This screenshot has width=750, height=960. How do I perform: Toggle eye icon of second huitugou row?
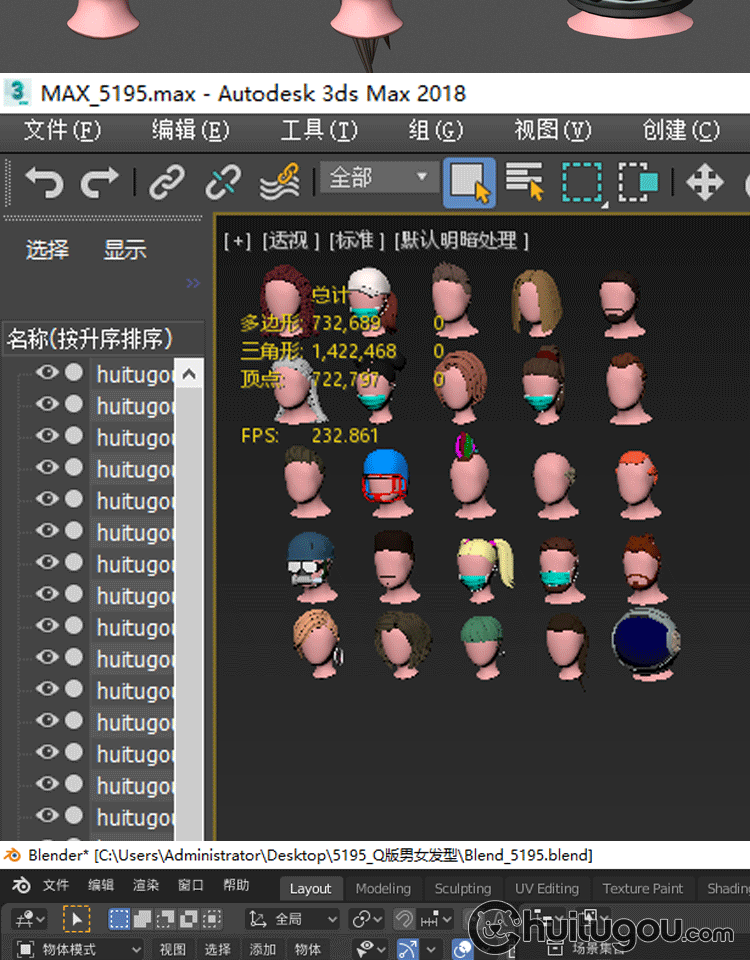point(47,404)
